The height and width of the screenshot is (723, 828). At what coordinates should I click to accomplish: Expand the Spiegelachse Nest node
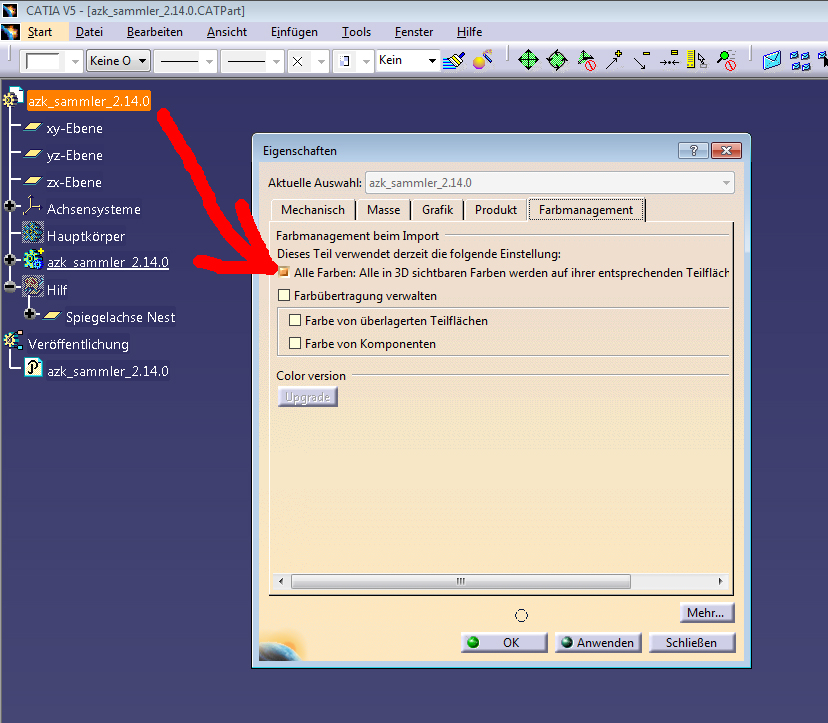pos(30,314)
